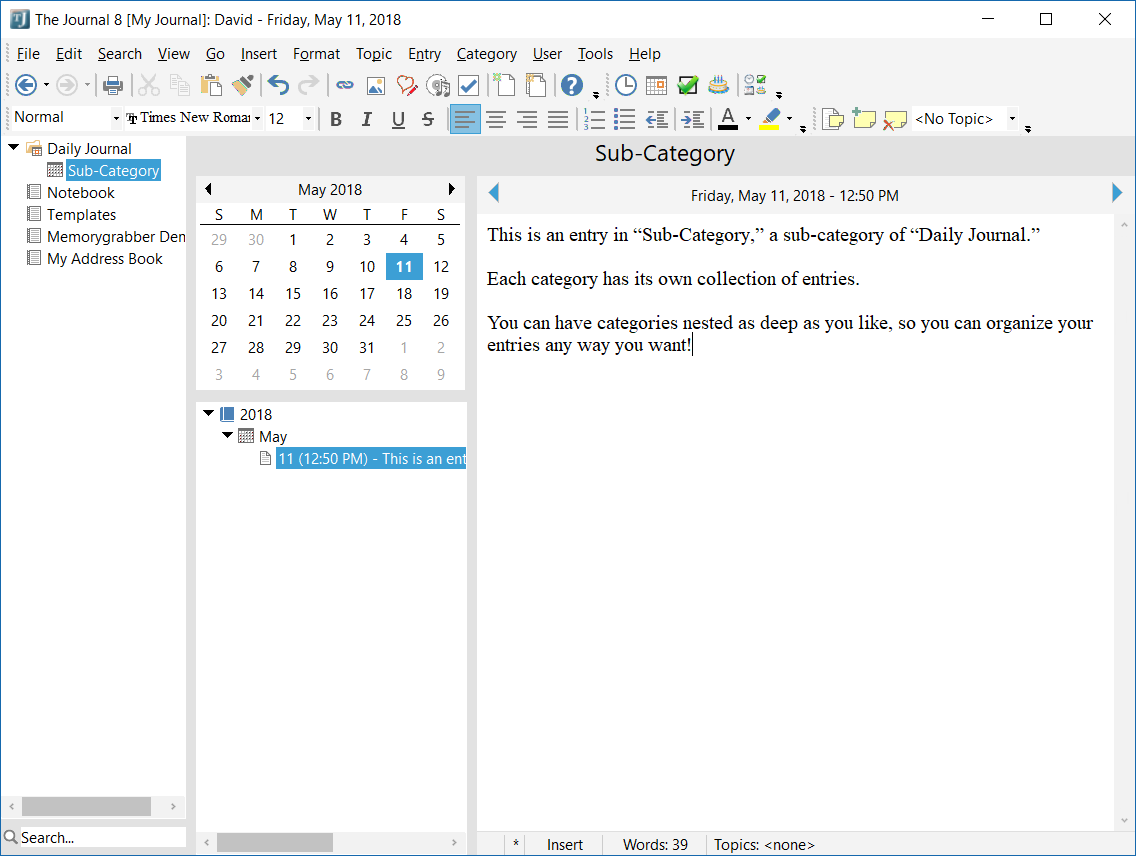
Task: Open the Category menu
Action: [x=487, y=54]
